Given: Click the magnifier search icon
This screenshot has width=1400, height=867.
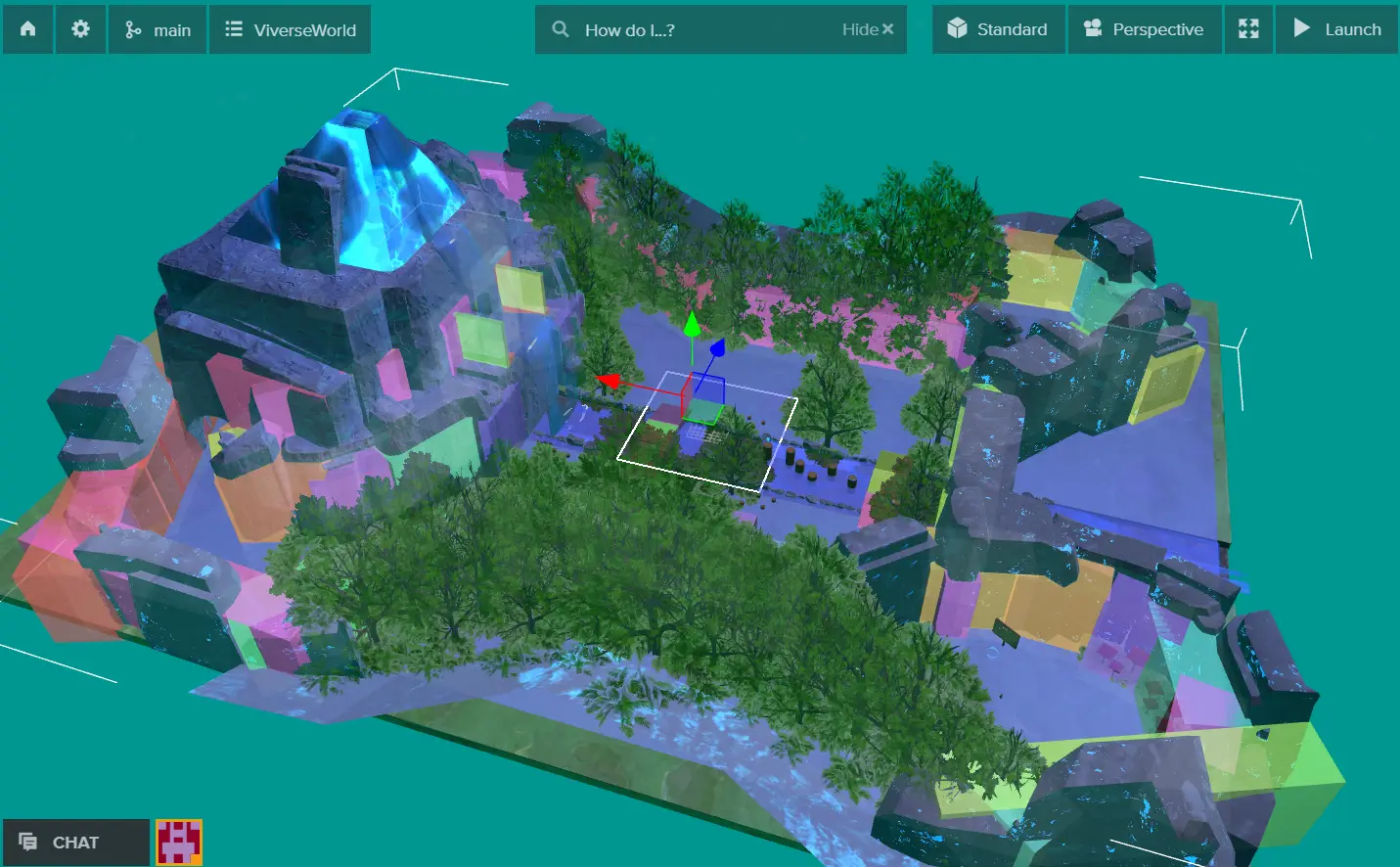Looking at the screenshot, I should (x=561, y=29).
